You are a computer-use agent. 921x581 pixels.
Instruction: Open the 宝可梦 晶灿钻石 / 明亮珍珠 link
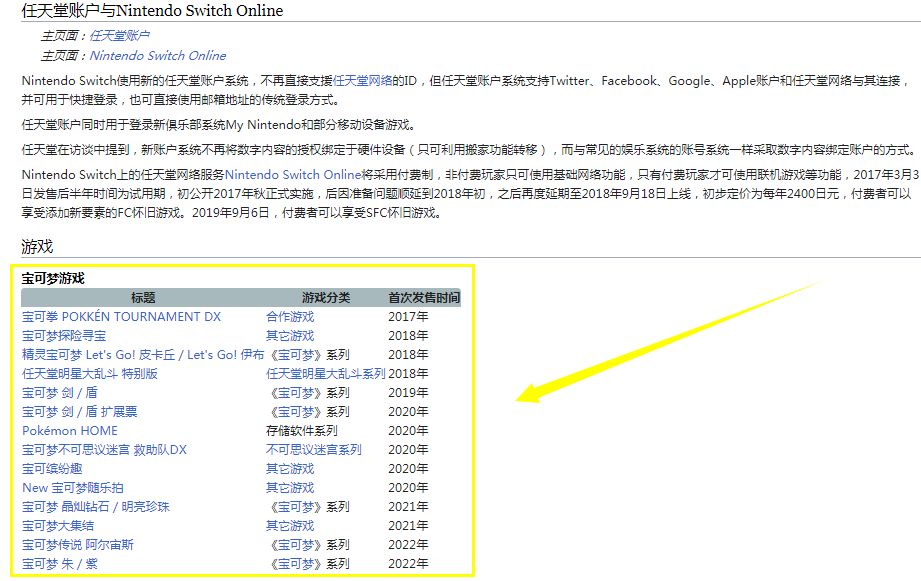click(96, 507)
